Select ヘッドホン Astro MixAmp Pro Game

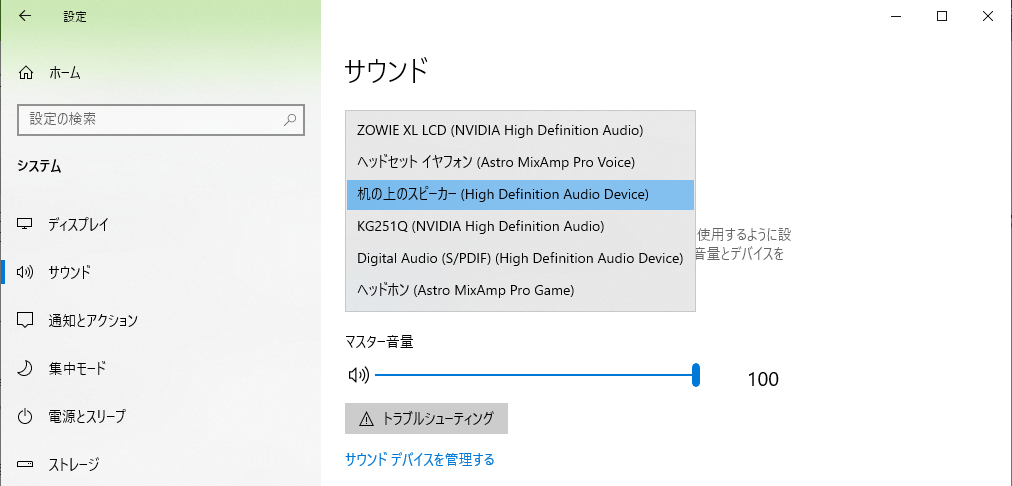(x=520, y=290)
